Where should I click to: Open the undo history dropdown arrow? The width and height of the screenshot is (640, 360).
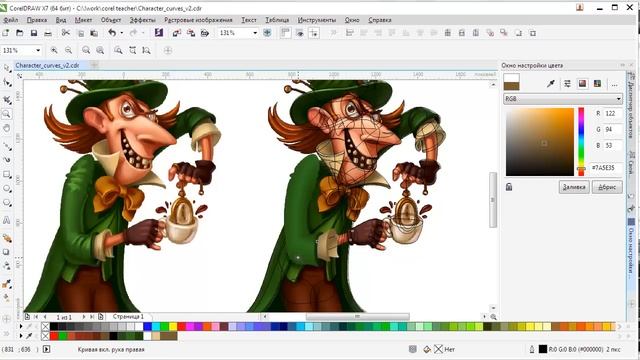(x=121, y=33)
